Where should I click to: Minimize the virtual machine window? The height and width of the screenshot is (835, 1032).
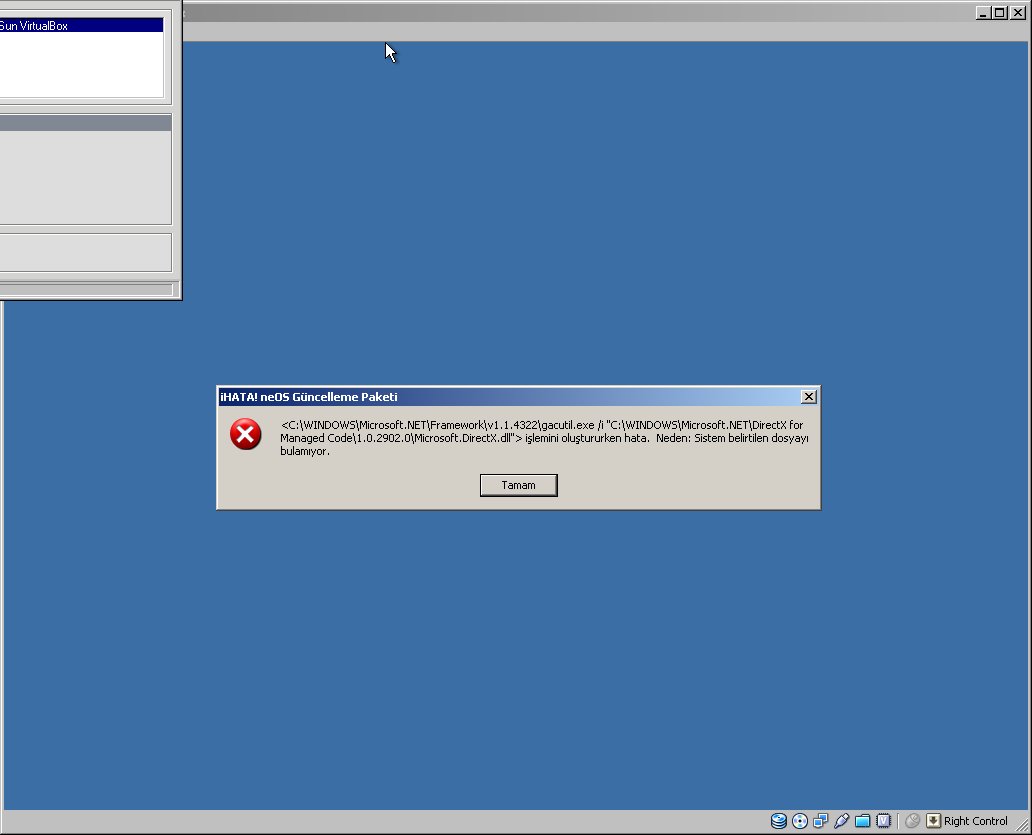click(x=985, y=13)
